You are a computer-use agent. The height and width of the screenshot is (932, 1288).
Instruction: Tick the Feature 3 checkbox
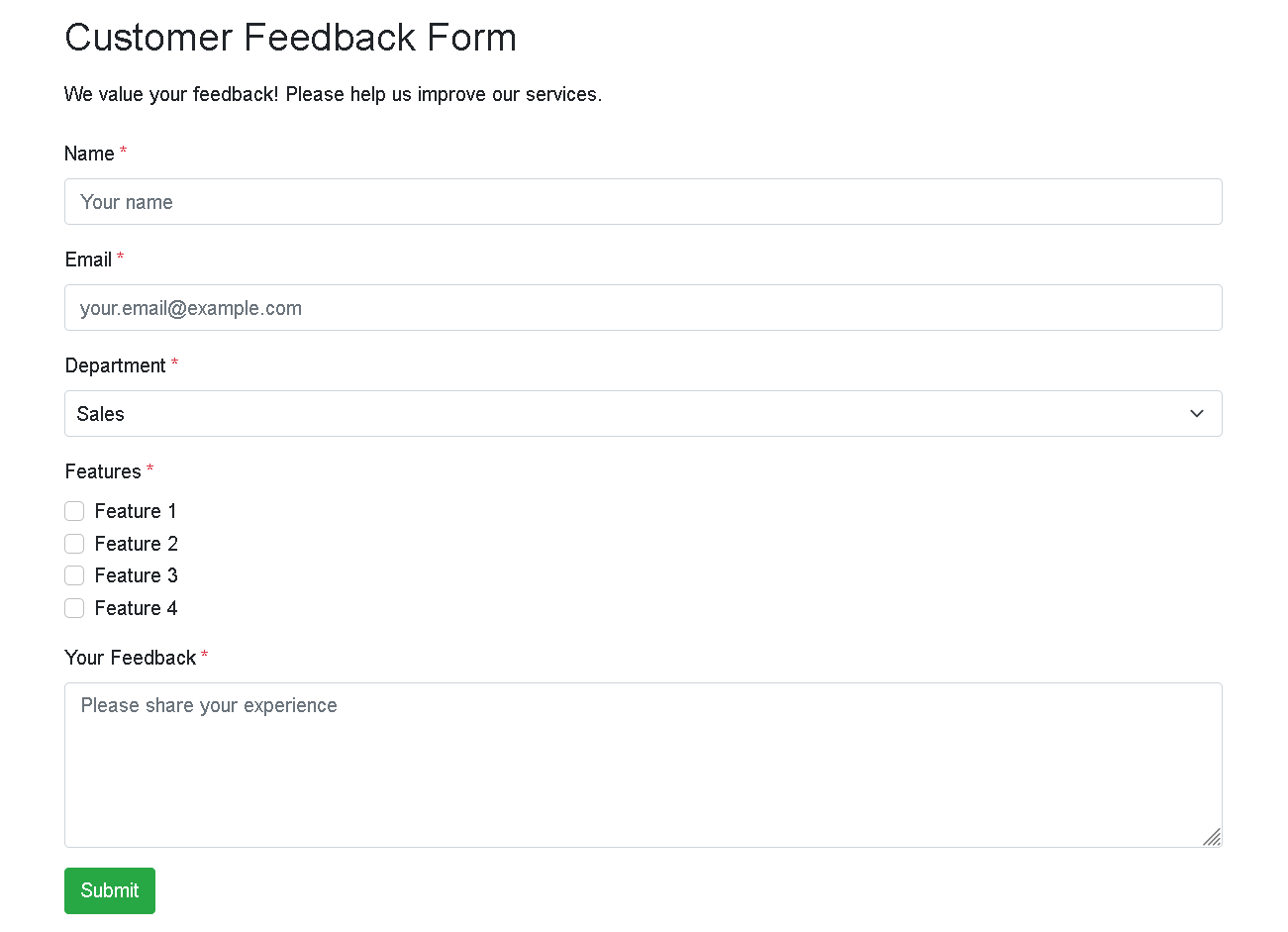(74, 575)
